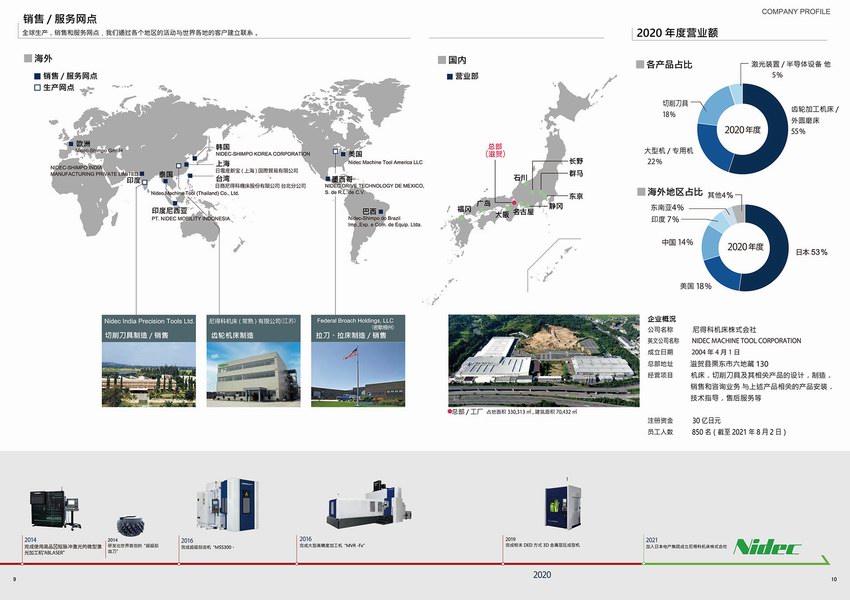Screen dimensions: 850x600
Task: Click the red headquarters dot in Shiga
Action: click(515, 203)
